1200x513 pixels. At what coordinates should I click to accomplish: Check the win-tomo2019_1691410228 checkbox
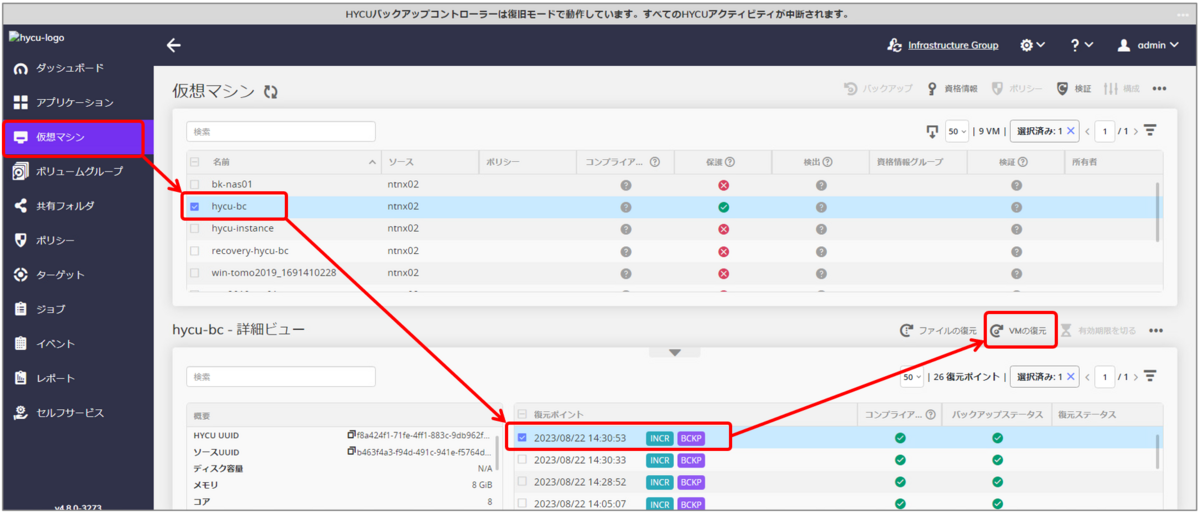pyautogui.click(x=194, y=272)
